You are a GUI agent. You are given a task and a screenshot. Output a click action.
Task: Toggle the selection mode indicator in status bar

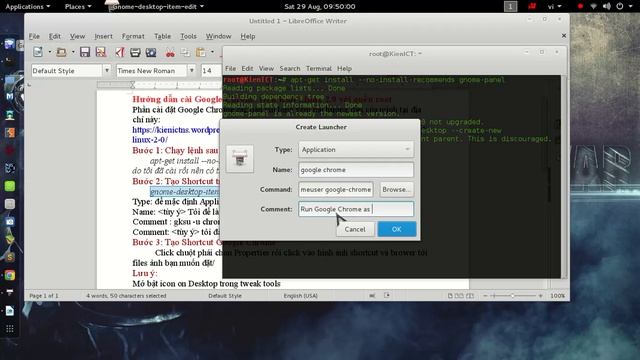click(372, 296)
